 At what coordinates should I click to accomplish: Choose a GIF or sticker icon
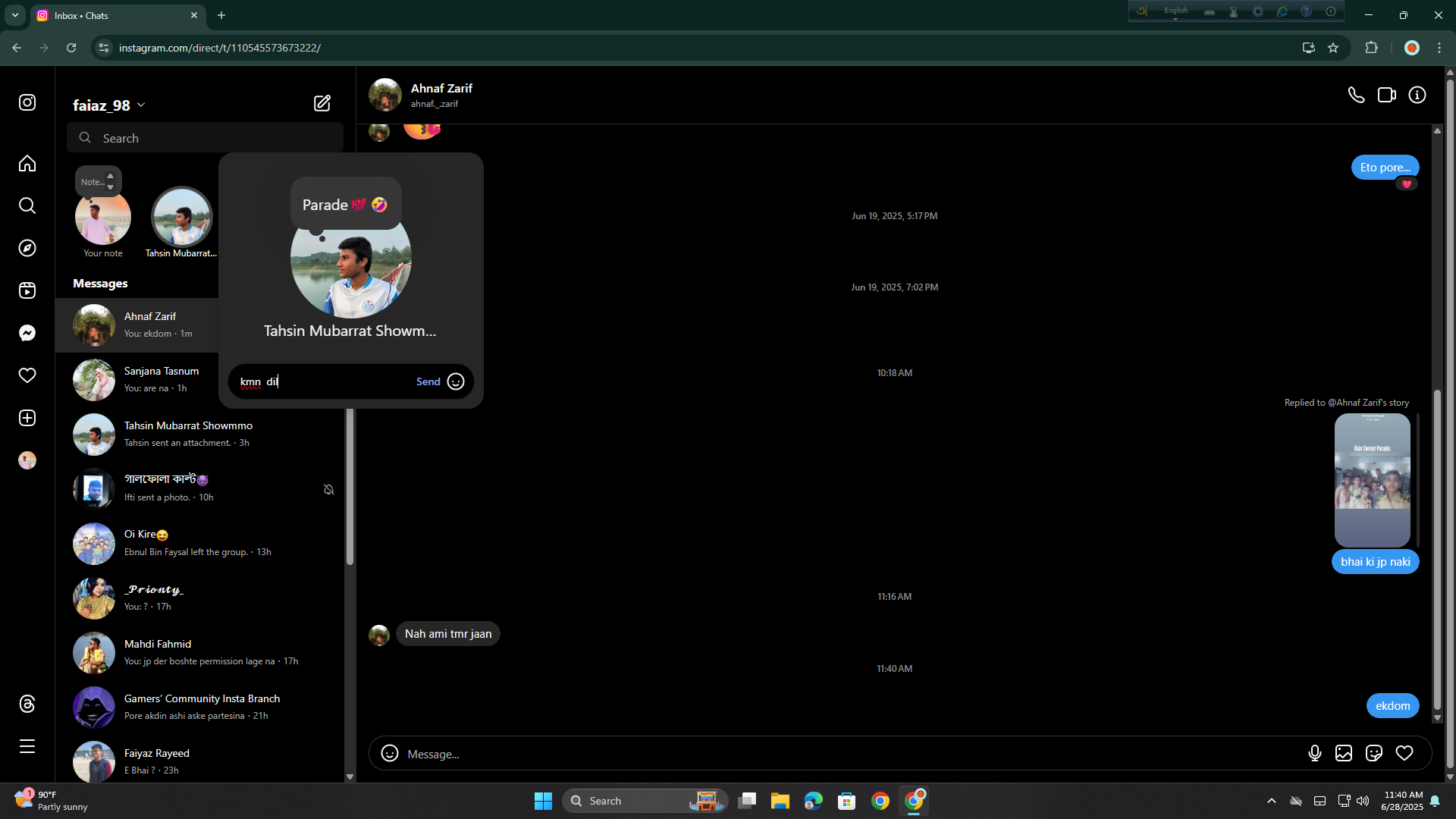(1374, 753)
